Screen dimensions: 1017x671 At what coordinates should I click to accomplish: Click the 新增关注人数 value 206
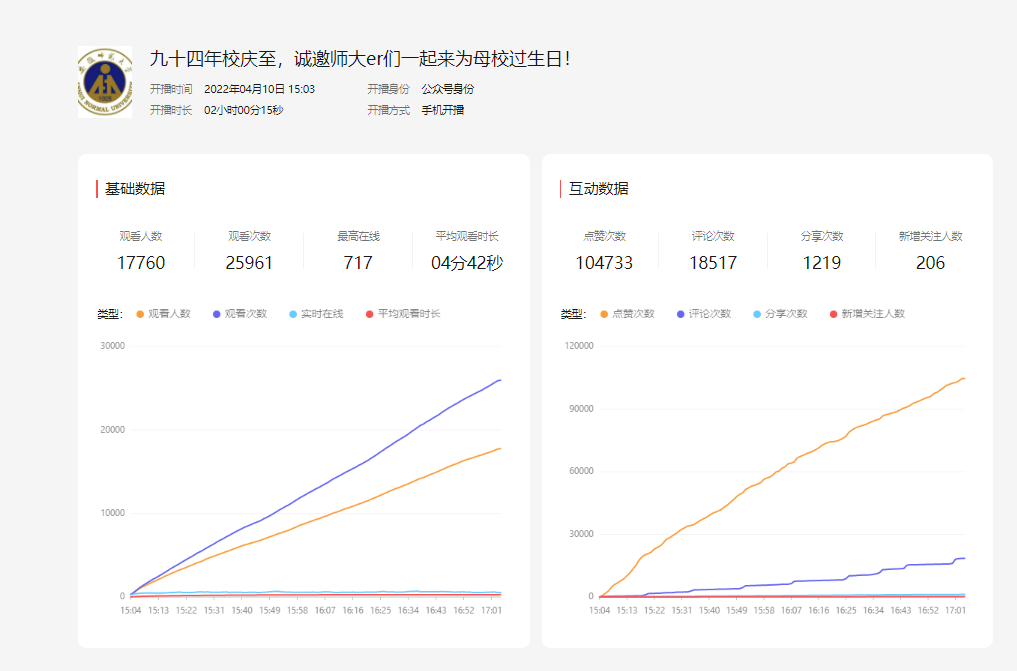pyautogui.click(x=930, y=263)
